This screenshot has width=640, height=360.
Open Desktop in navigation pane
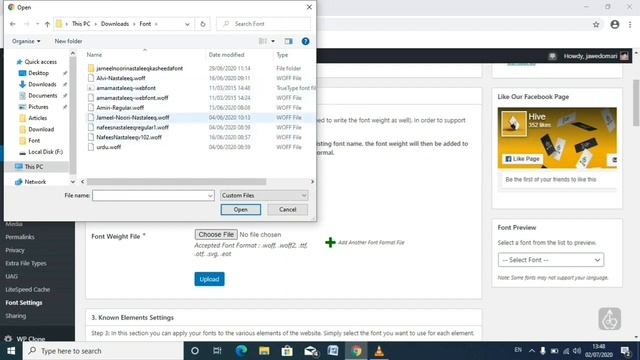click(38, 73)
